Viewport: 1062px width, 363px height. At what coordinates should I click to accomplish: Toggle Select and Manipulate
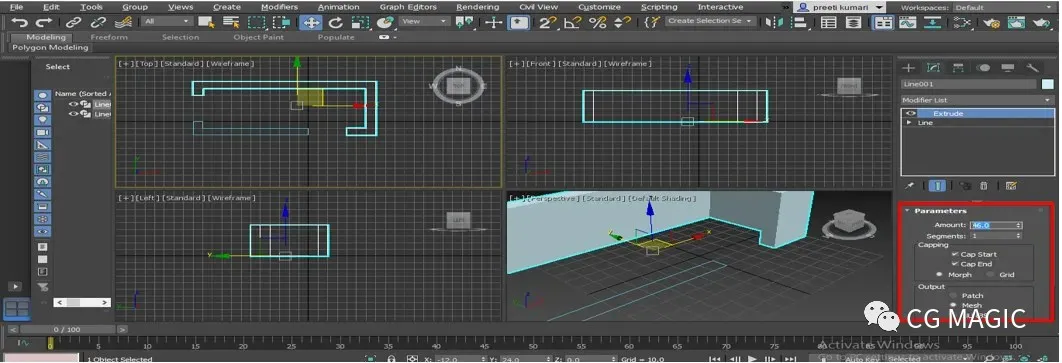[x=494, y=22]
